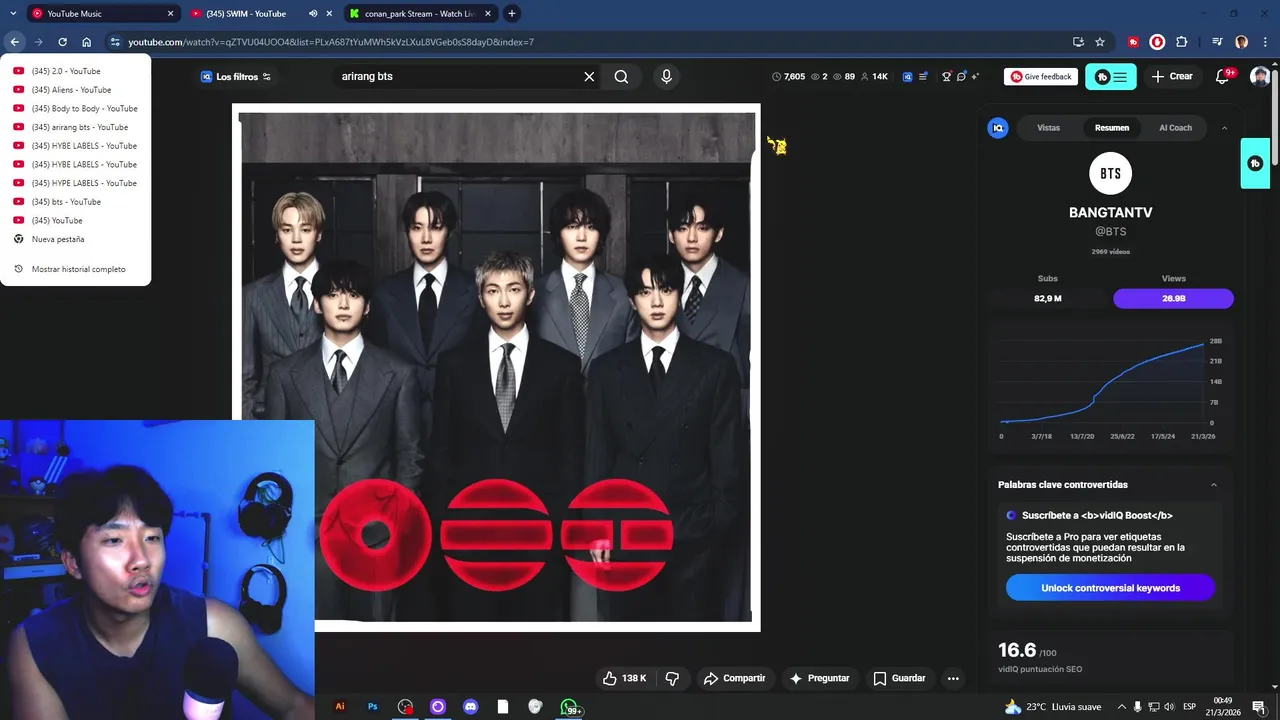
Task: Open a new browser tab with plus
Action: click(512, 14)
